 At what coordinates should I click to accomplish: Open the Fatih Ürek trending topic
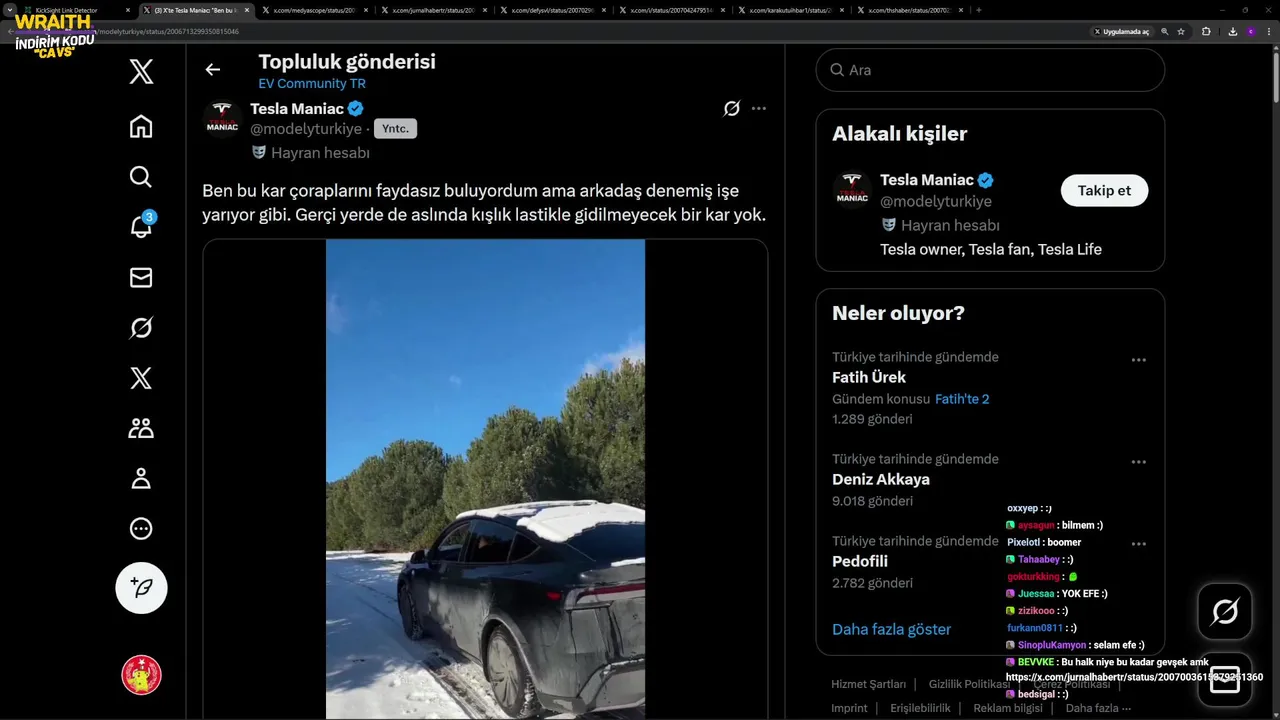(869, 377)
